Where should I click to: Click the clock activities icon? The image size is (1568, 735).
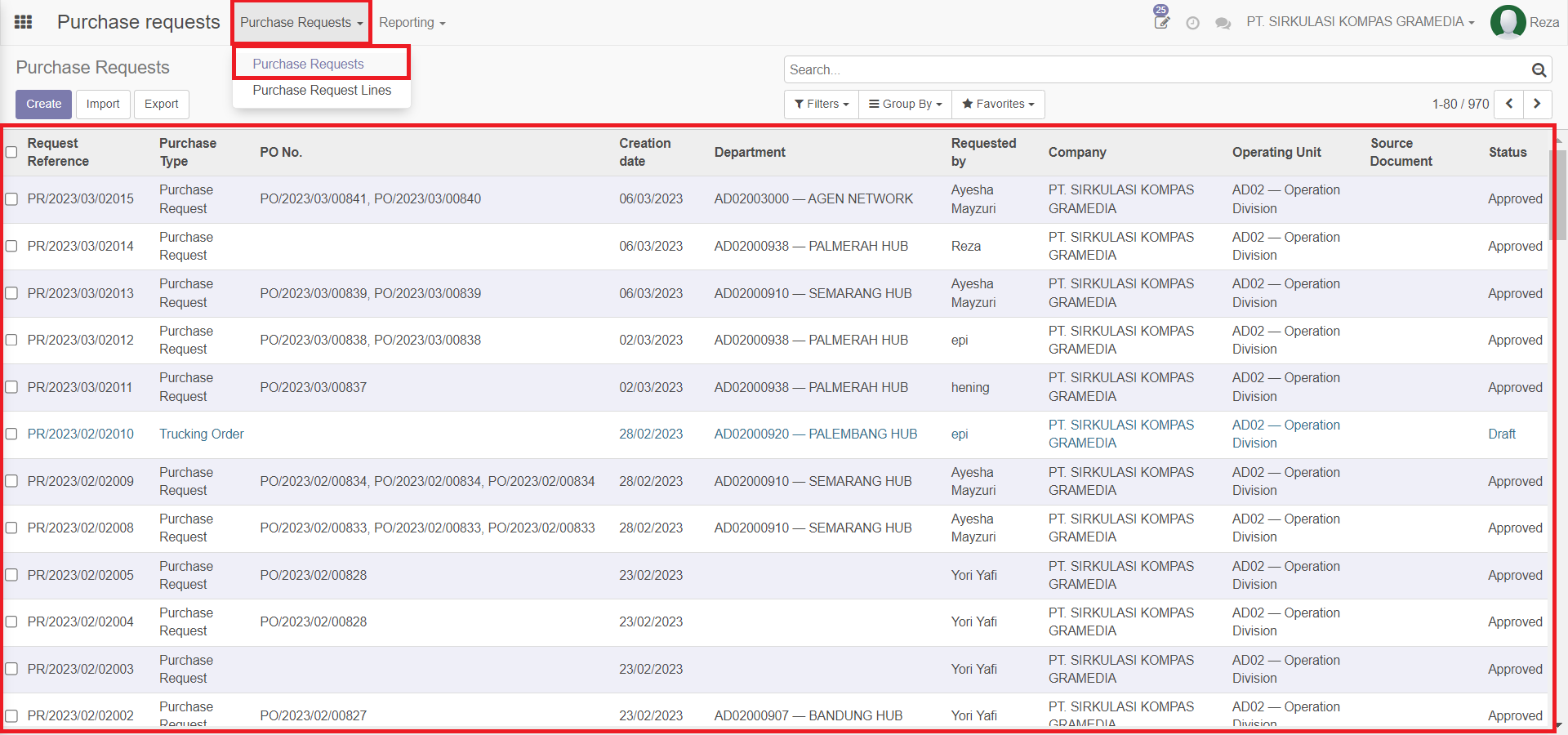click(1192, 23)
